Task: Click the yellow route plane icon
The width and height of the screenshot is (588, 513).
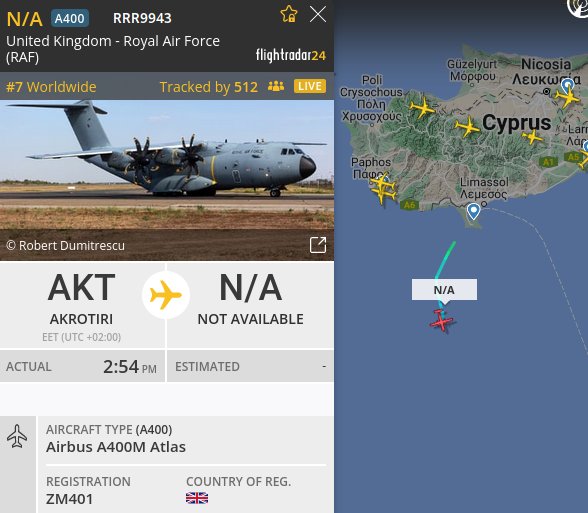Action: pos(166,295)
